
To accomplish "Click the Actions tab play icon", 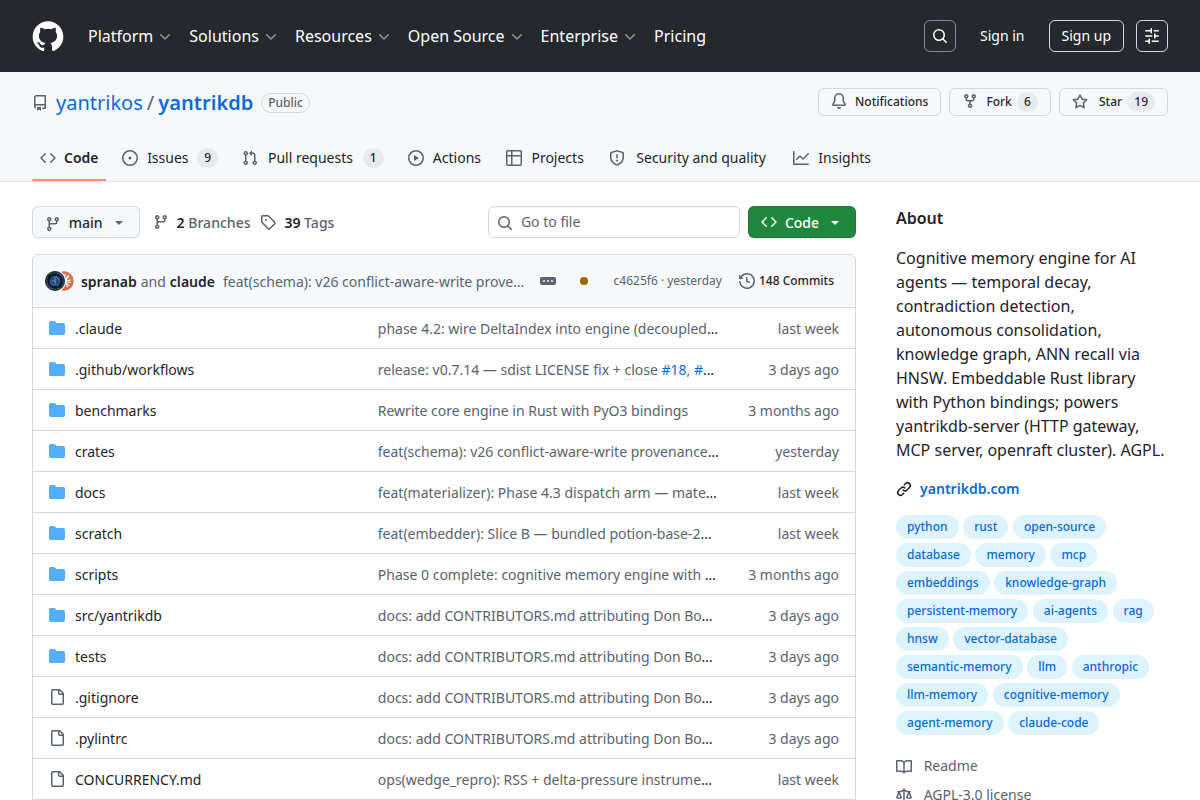I will click(416, 158).
